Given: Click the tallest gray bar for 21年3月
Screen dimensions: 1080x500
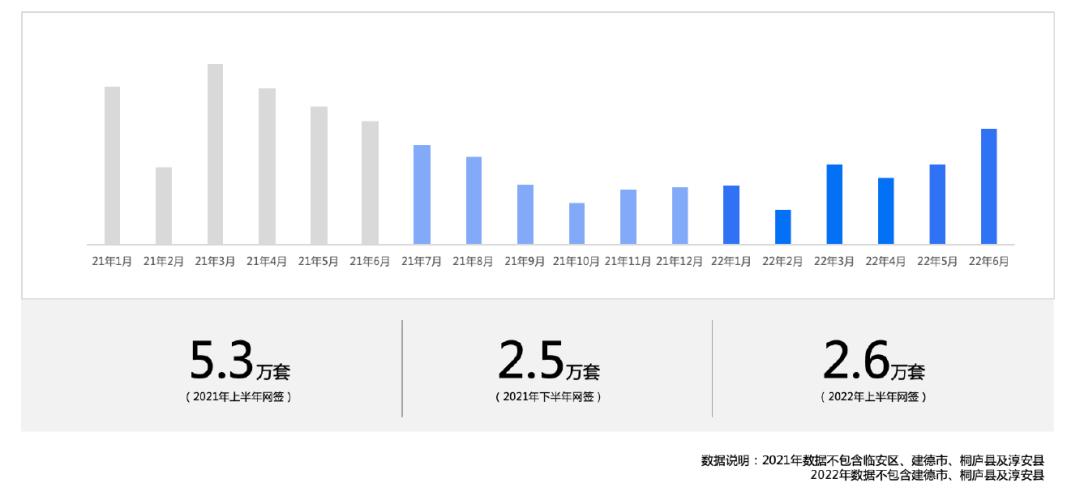Looking at the screenshot, I should pos(215,154).
